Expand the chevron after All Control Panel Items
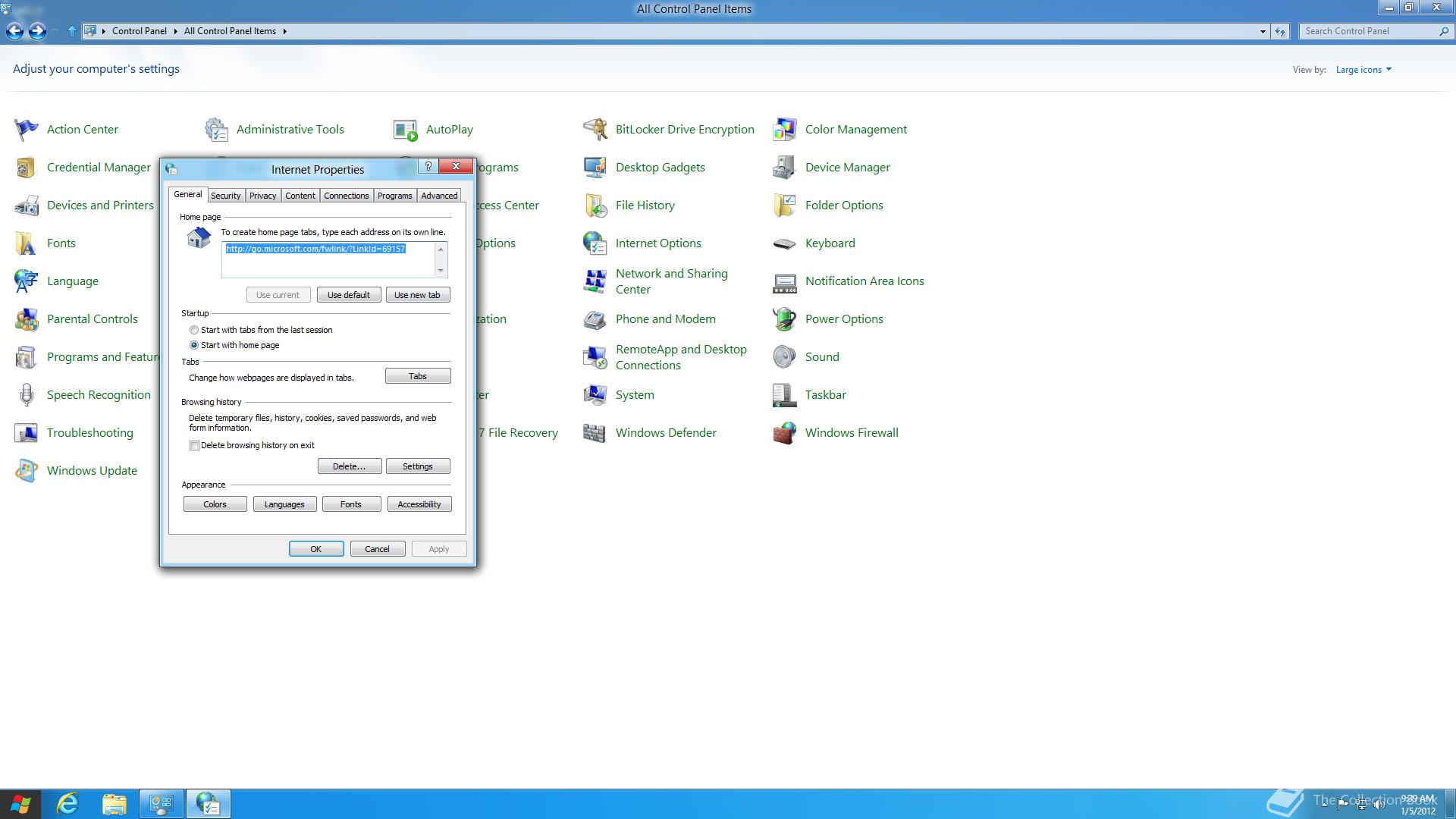This screenshot has width=1456, height=819. point(284,31)
